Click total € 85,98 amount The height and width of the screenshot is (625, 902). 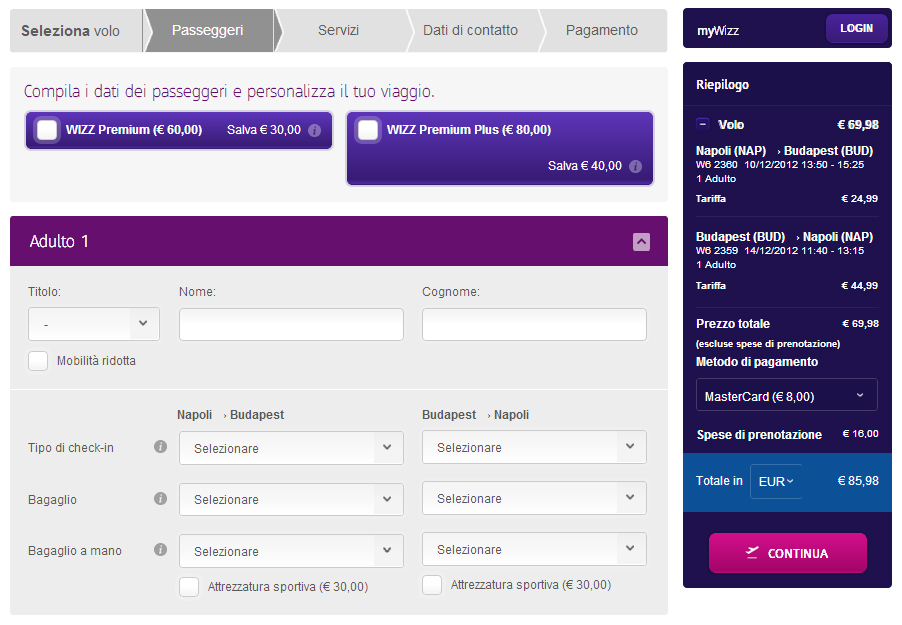click(x=858, y=481)
